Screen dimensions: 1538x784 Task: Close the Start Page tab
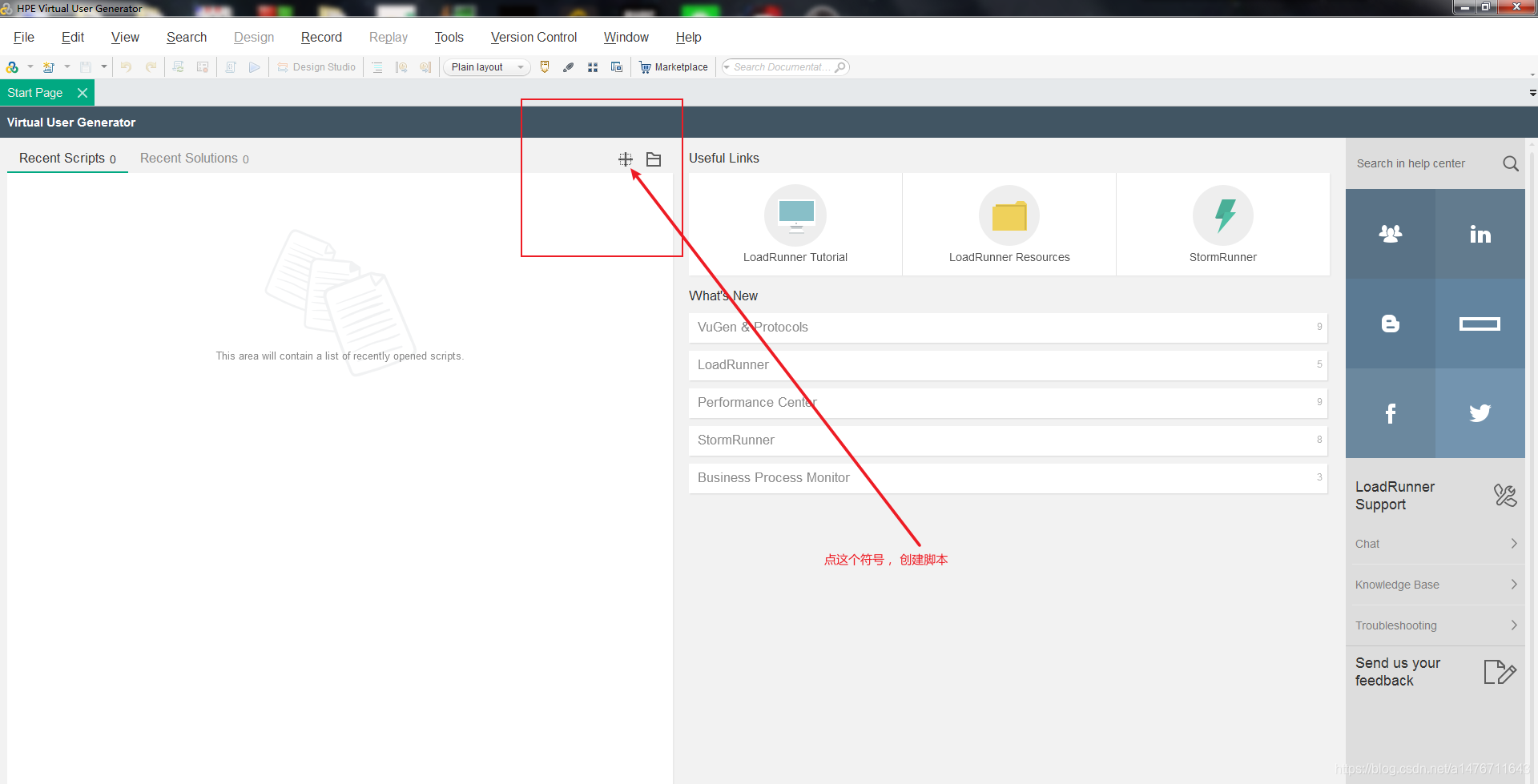[83, 93]
